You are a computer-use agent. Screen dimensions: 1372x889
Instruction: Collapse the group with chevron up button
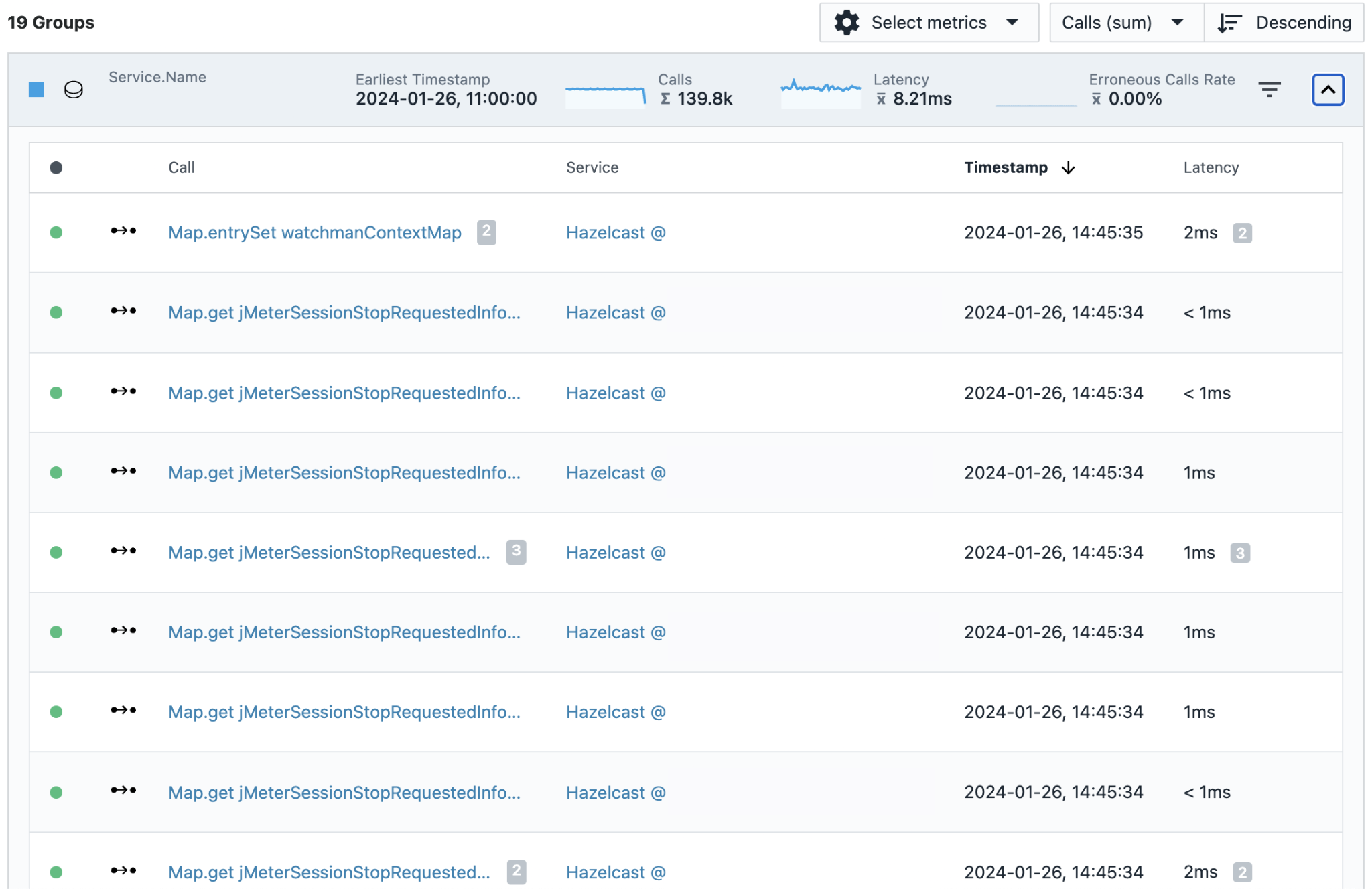click(1328, 89)
